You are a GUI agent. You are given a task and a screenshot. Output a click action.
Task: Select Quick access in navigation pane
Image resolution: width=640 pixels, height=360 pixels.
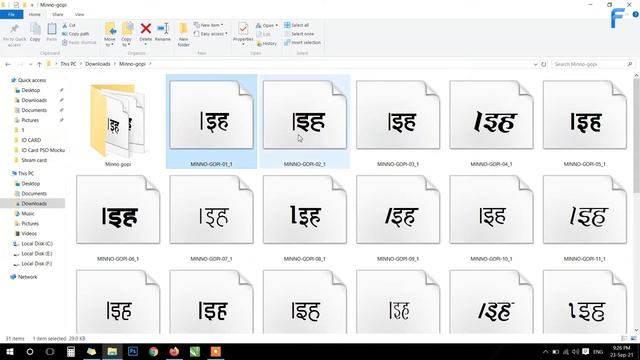coord(32,80)
